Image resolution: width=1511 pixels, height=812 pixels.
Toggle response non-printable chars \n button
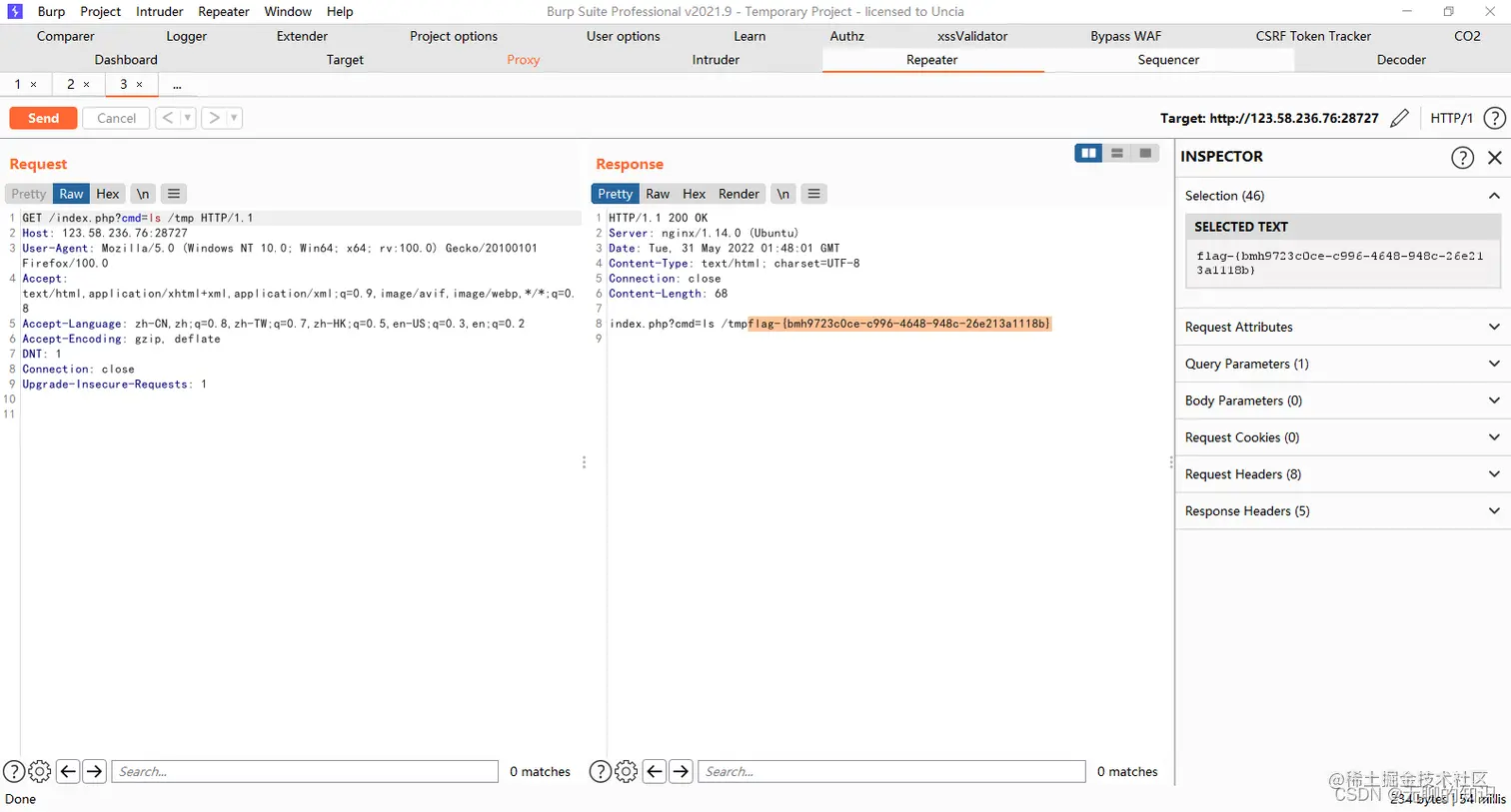coord(783,194)
